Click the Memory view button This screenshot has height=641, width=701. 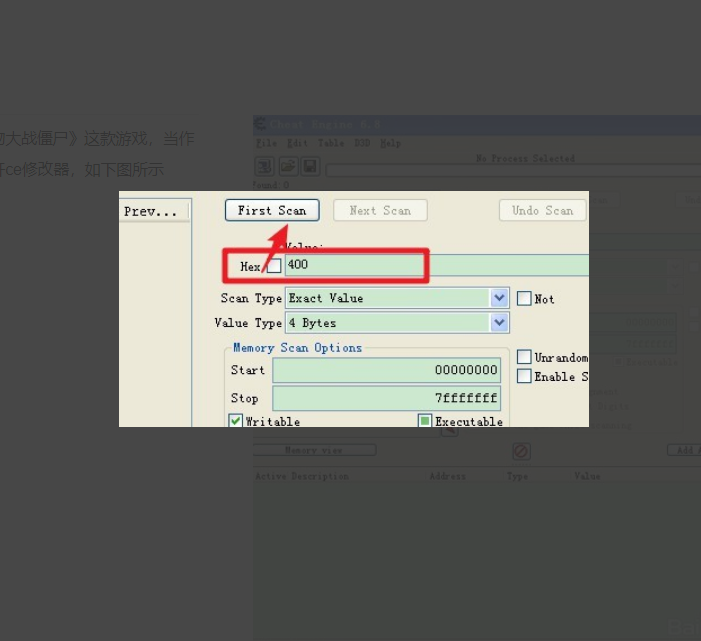pyautogui.click(x=313, y=451)
